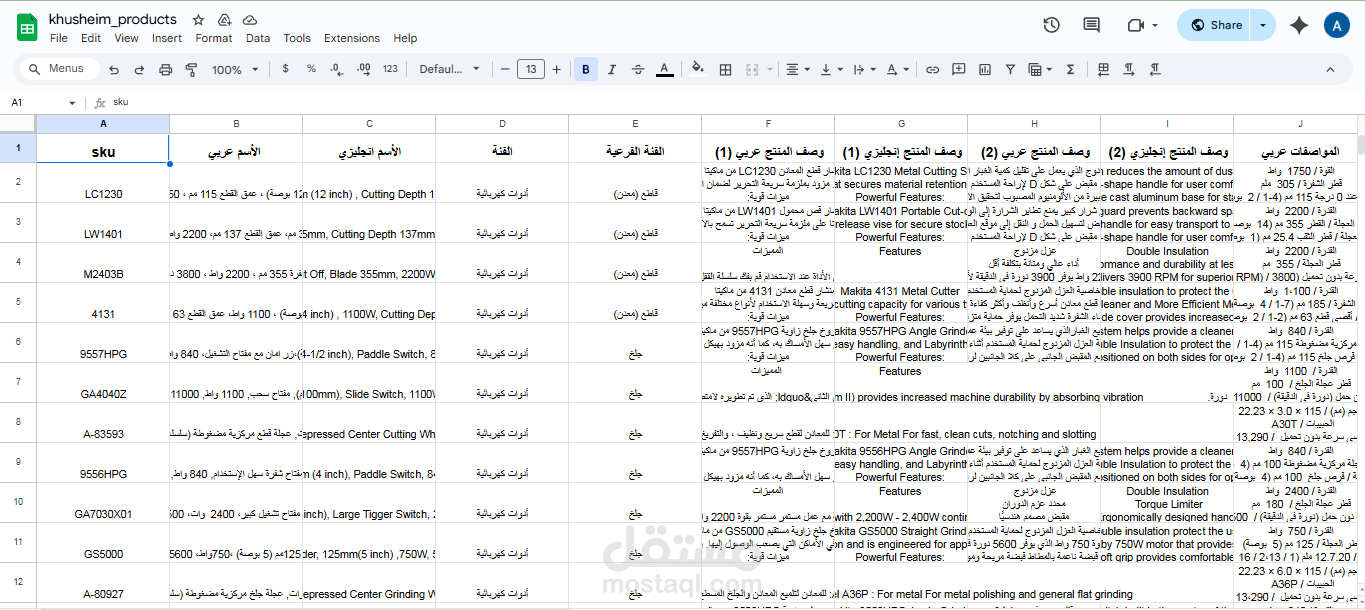This screenshot has height=610, width=1365.
Task: Open Gemini sparkle assistant
Action: pyautogui.click(x=1300, y=25)
